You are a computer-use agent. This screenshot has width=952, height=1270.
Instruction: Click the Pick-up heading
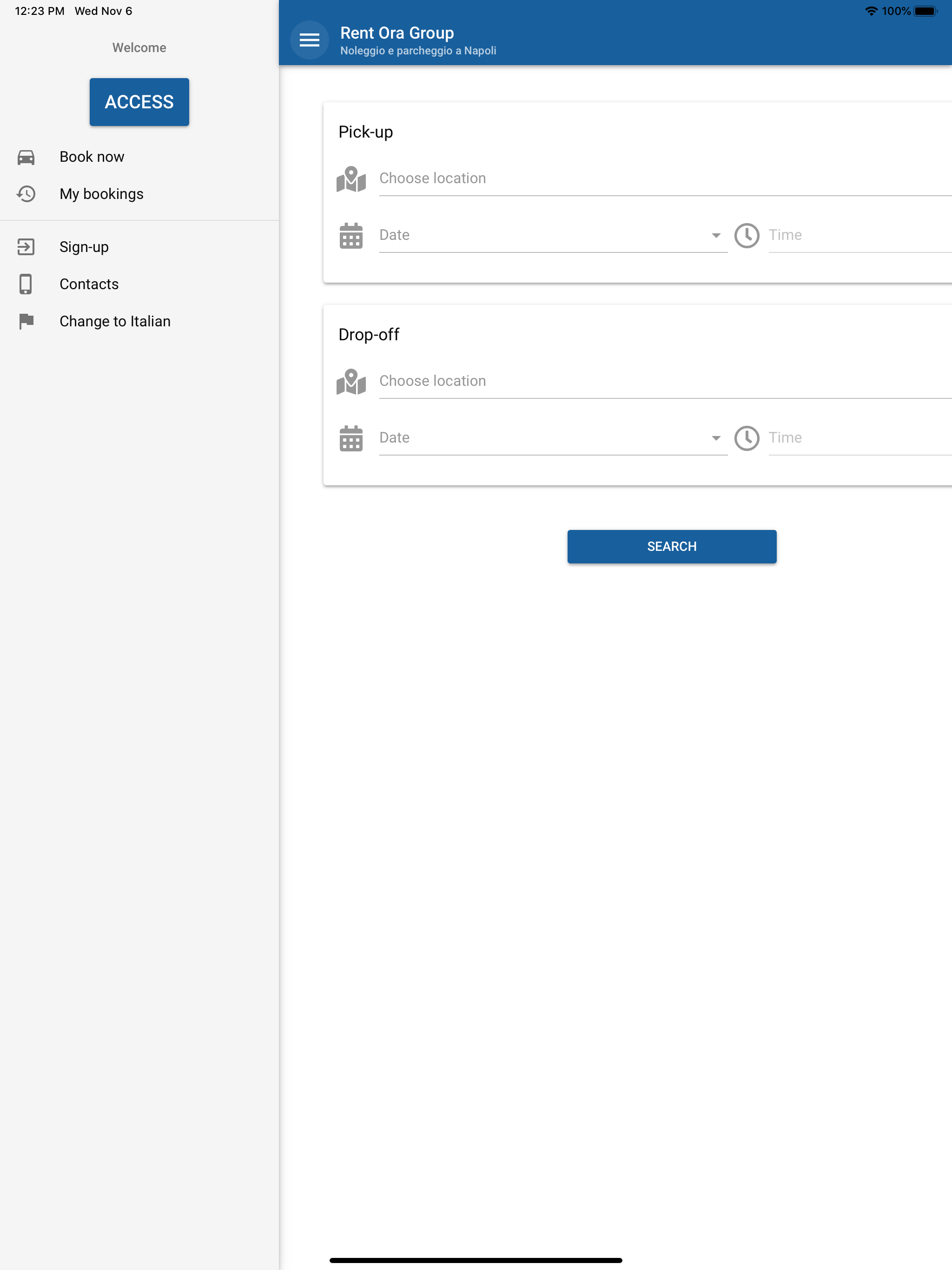[x=366, y=132]
